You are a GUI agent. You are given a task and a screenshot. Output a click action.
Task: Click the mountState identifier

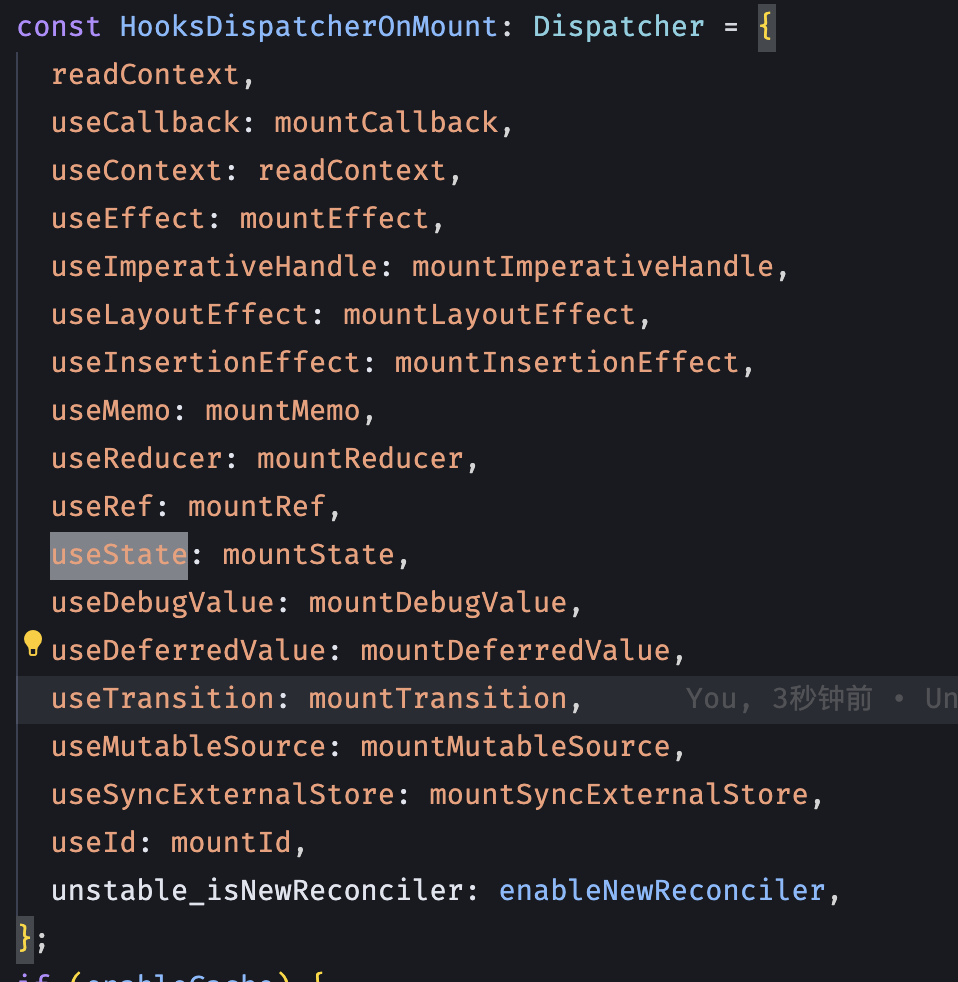[x=308, y=555]
